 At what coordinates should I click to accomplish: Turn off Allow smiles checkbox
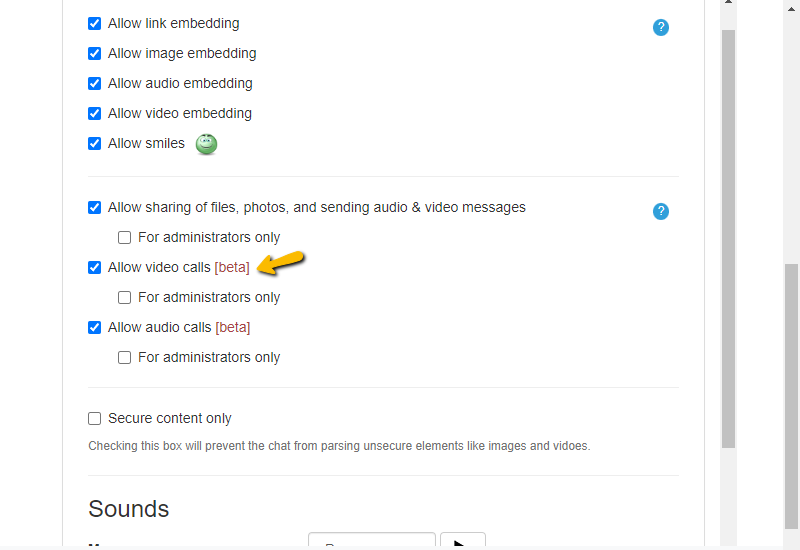pos(94,143)
